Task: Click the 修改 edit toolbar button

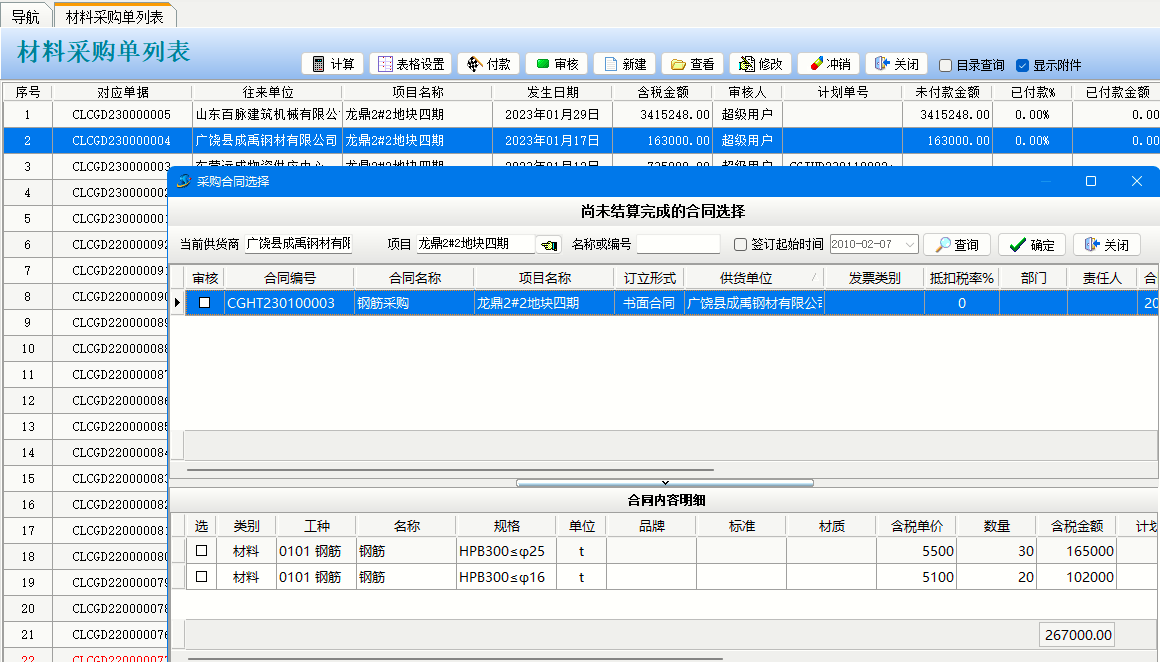Action: pyautogui.click(x=760, y=64)
